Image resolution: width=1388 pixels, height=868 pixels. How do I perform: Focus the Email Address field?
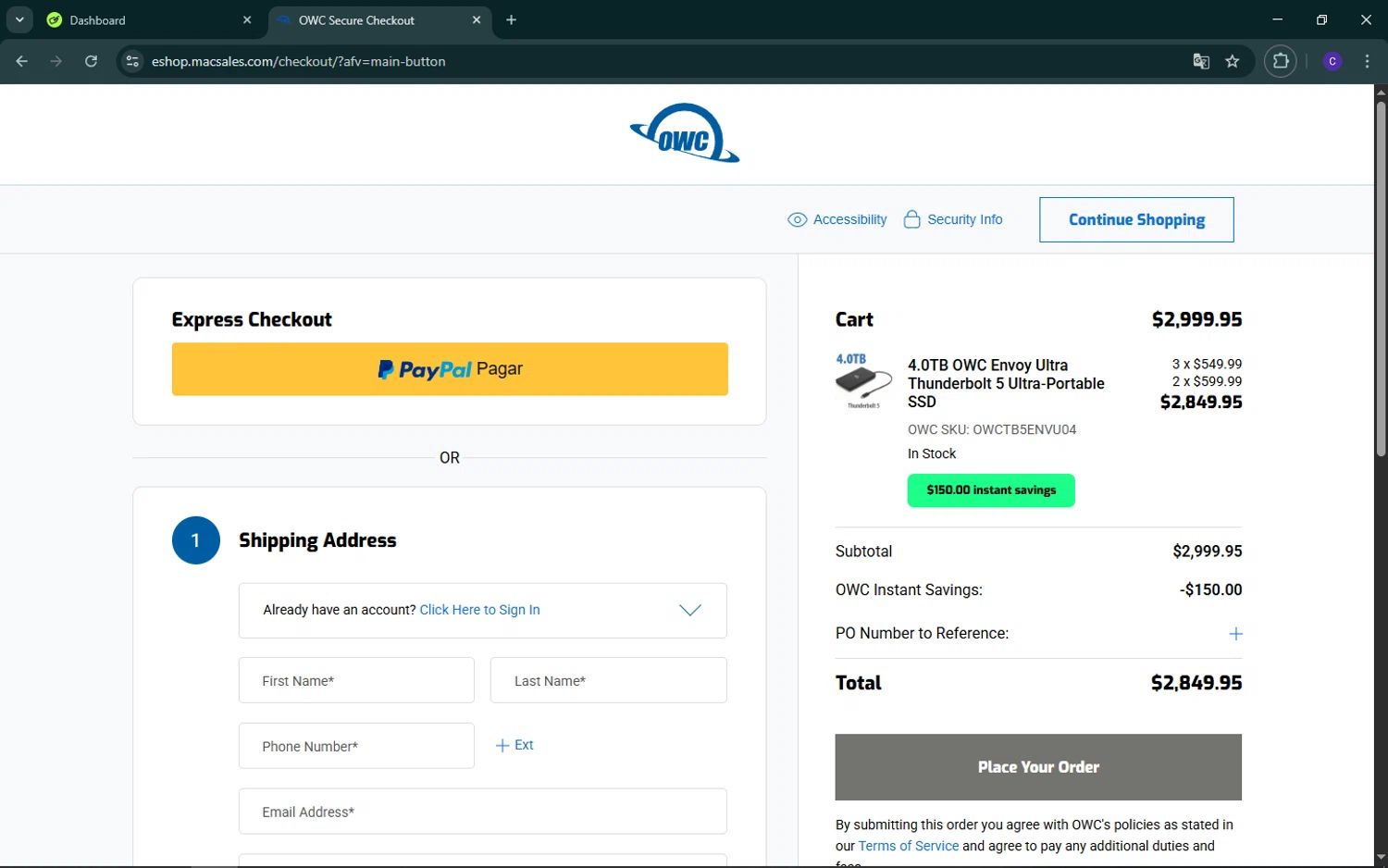[x=483, y=812]
